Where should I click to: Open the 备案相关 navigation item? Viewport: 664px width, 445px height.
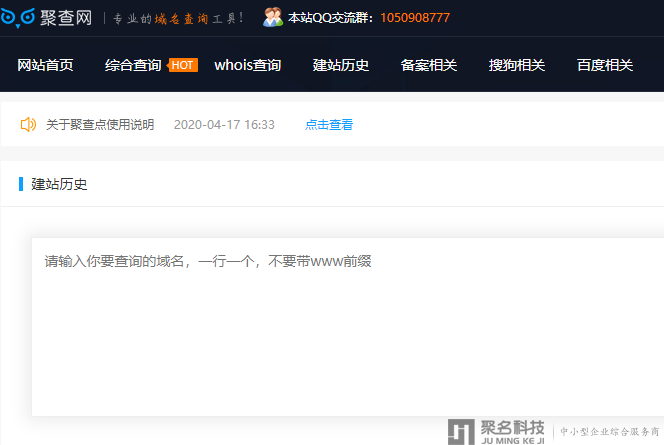click(429, 65)
